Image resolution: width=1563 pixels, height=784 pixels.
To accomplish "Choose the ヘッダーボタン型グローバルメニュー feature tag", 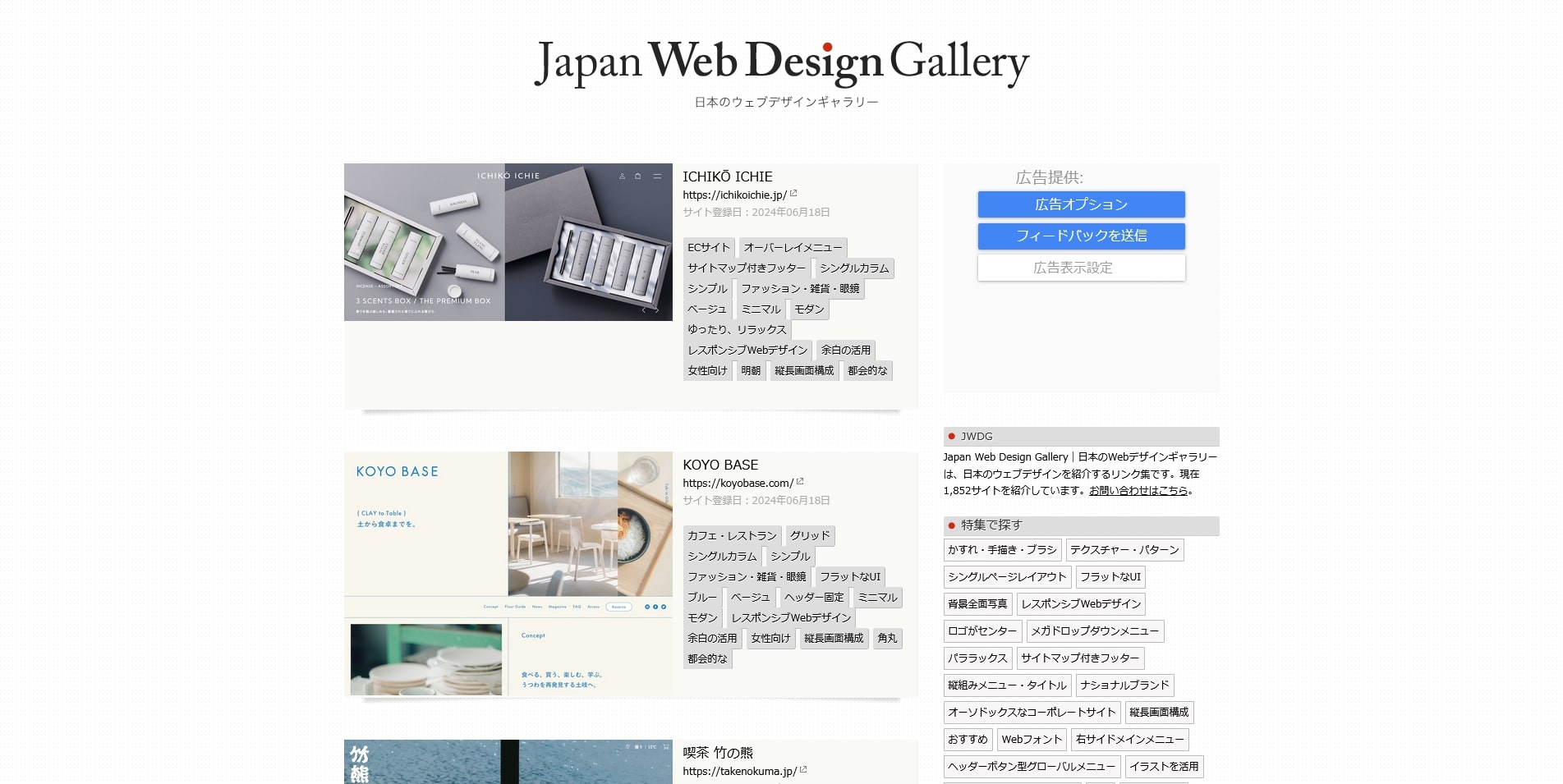I will tap(1032, 767).
